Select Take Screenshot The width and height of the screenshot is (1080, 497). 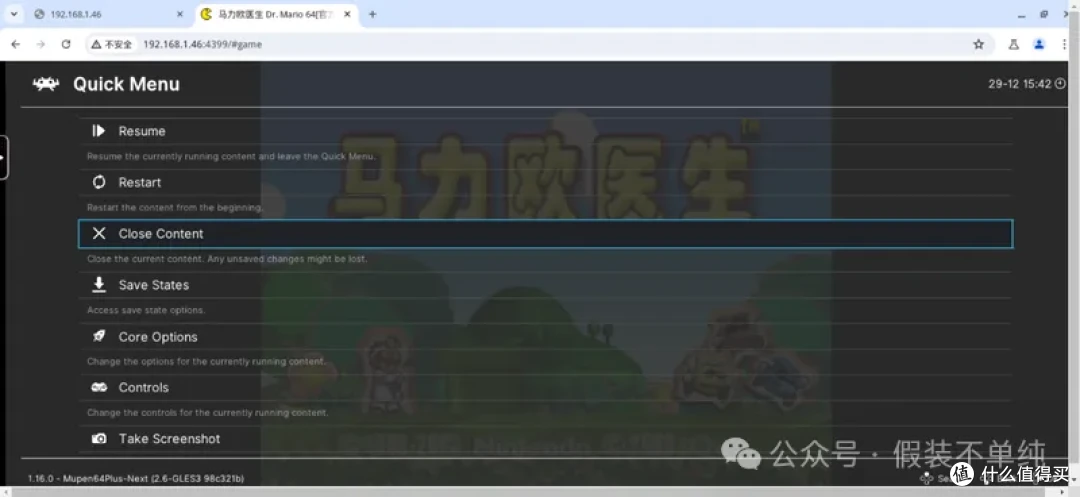(546, 438)
